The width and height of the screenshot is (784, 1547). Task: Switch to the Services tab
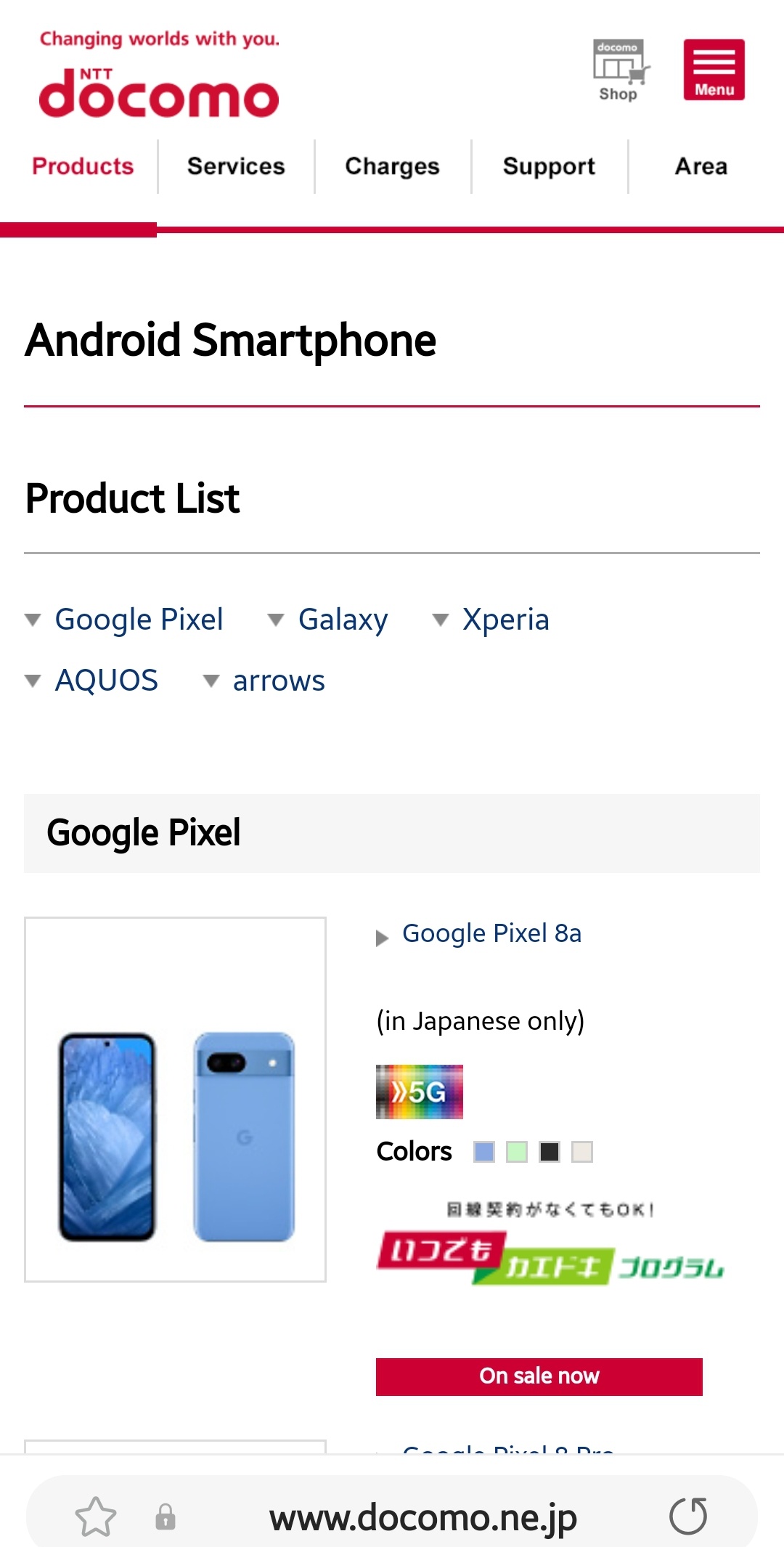(236, 166)
